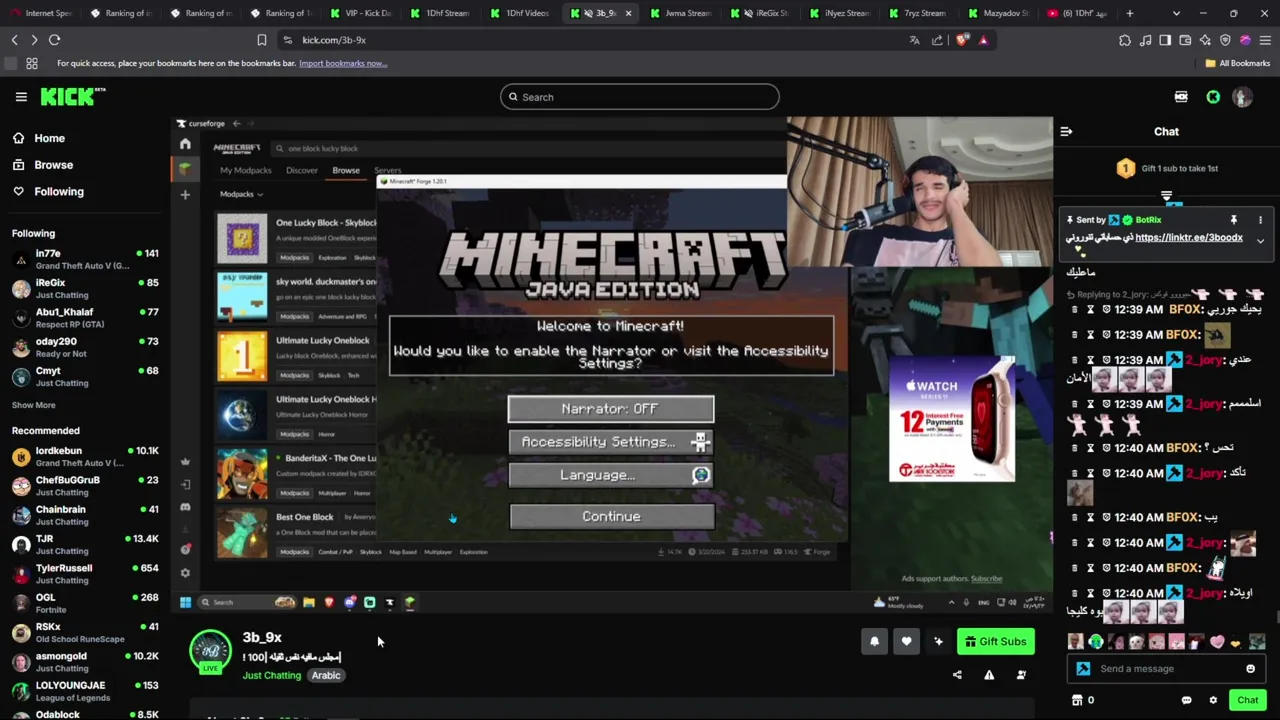Open Modpacks dropdown in CurseForge
This screenshot has height=720, width=1280.
click(241, 194)
